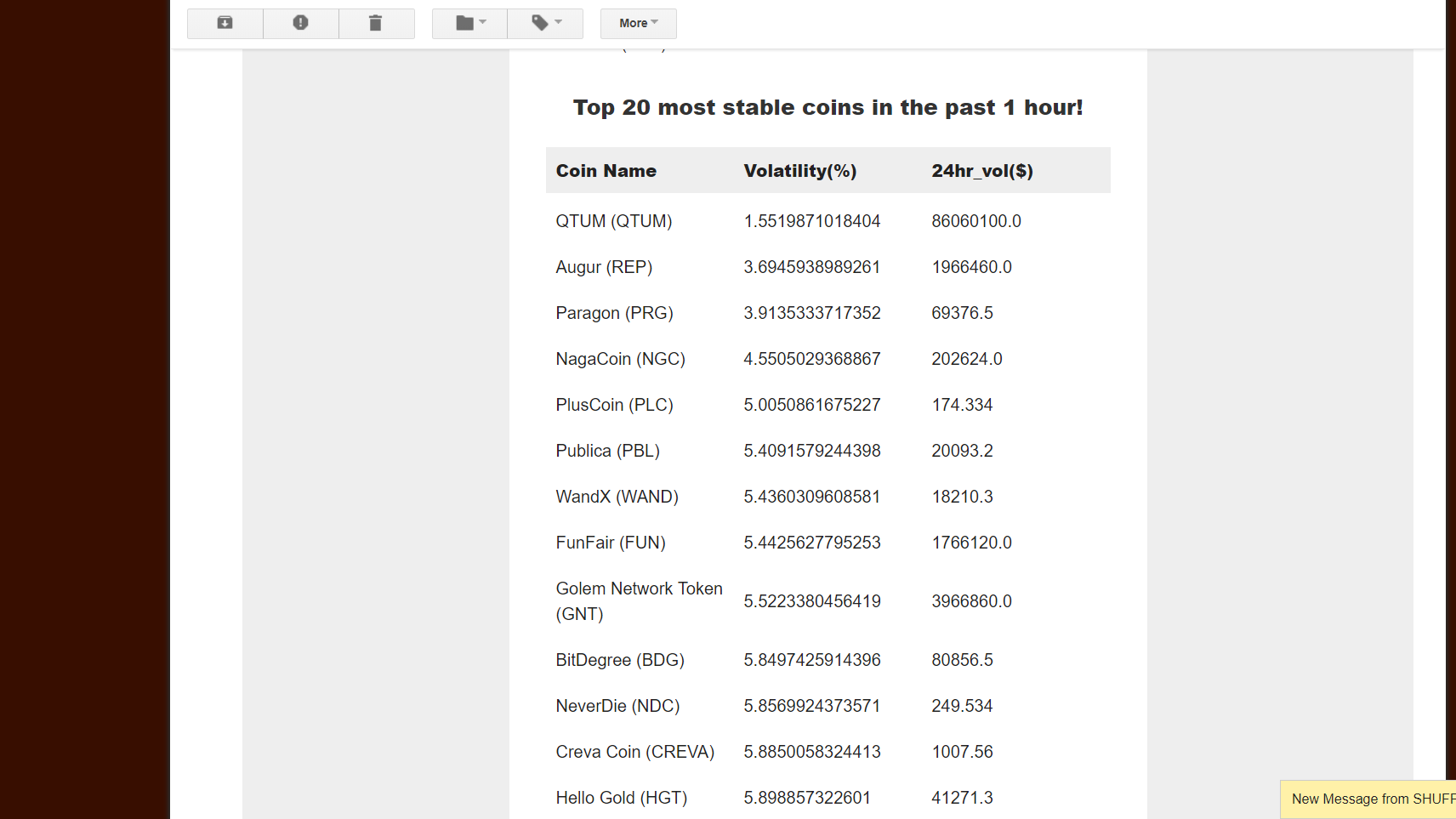The image size is (1456, 819).
Task: Select FunFair volatility value 5.4425627795253
Action: click(x=812, y=543)
